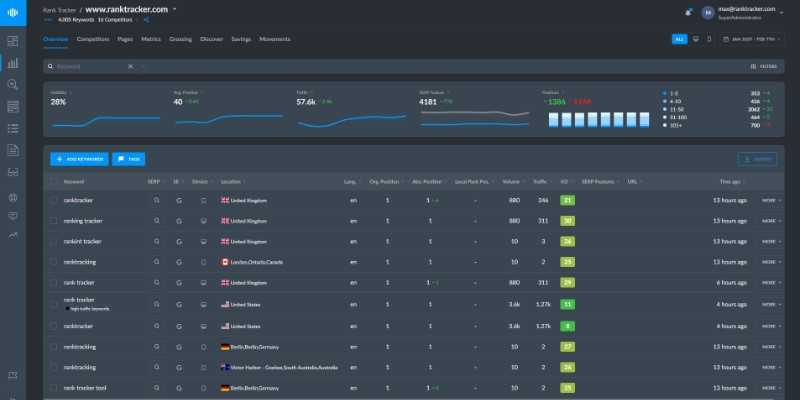Expand MORE menu for rank tracker tool row
This screenshot has height=400, width=800.
771,388
